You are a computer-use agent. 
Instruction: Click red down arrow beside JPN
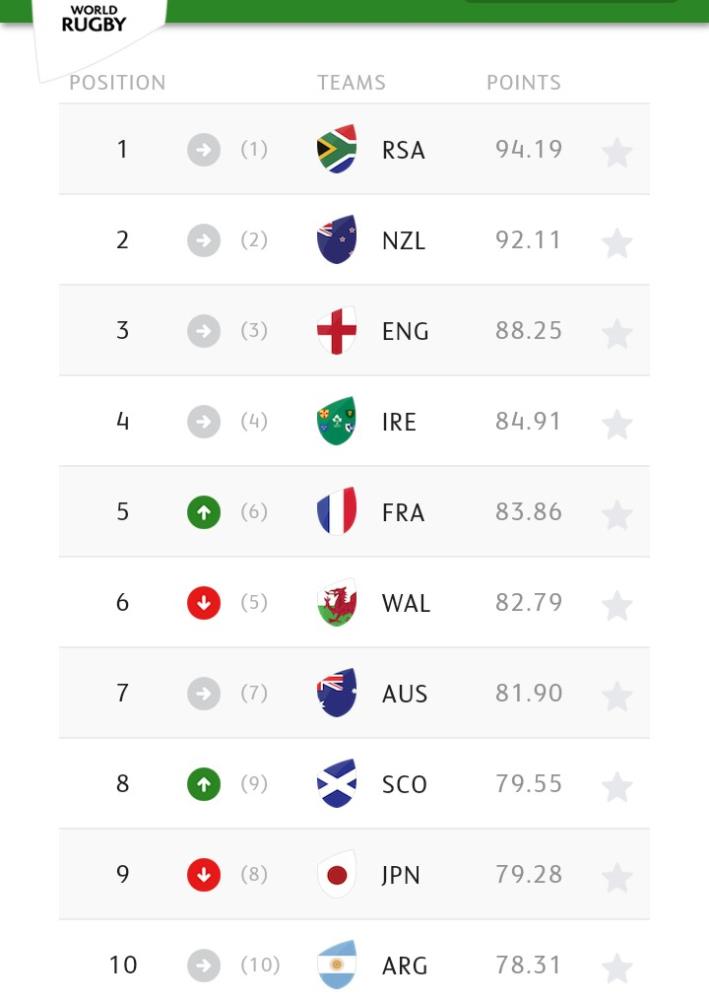point(203,875)
